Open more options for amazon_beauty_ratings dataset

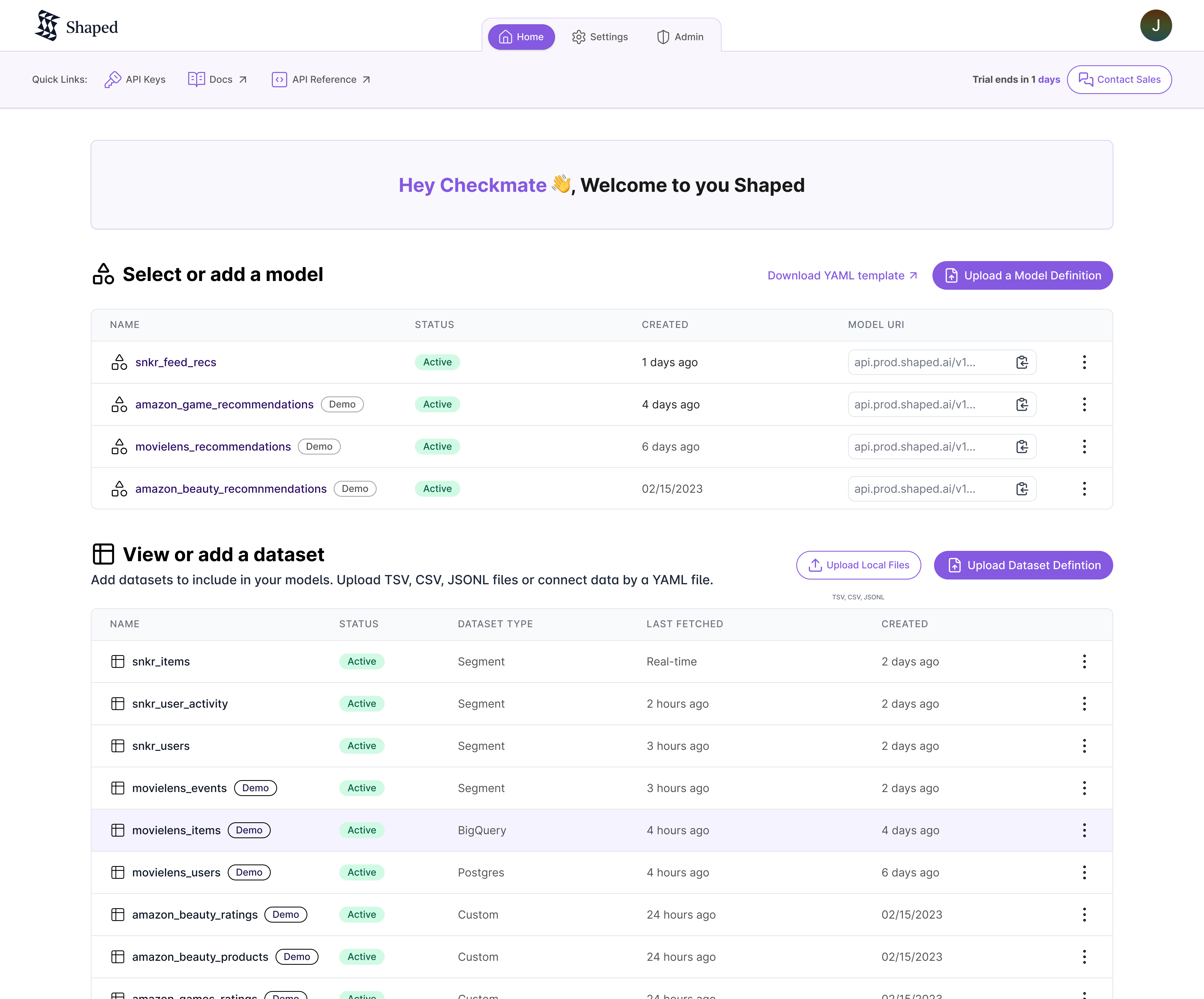[1084, 915]
